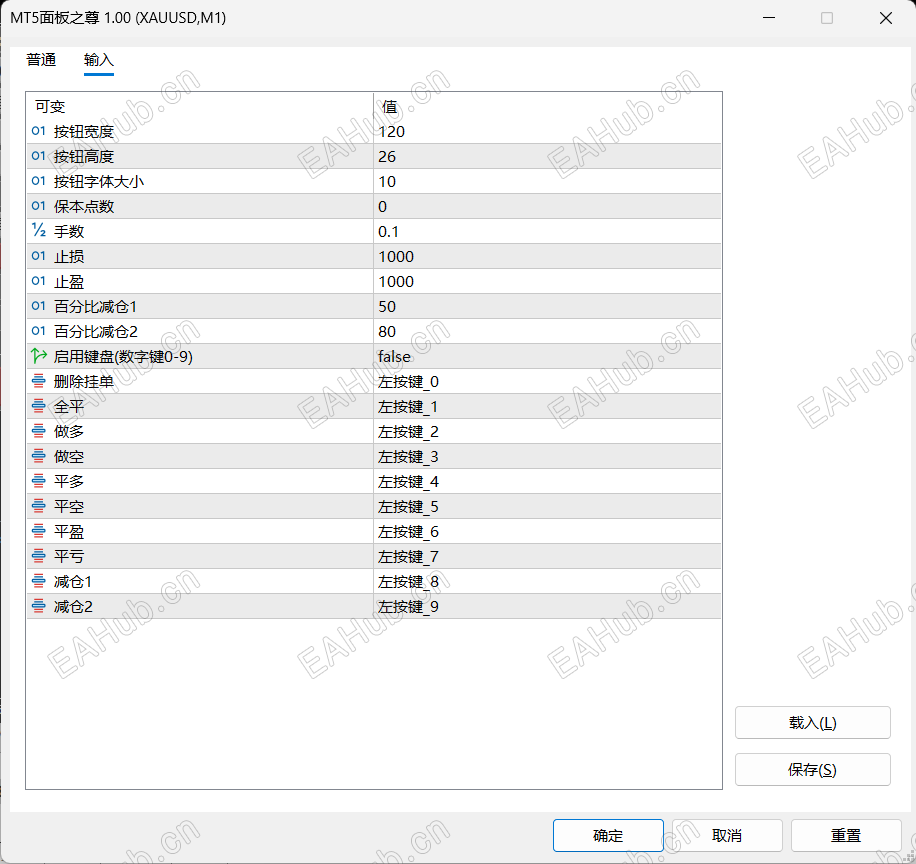Click the enum icon beside 减仓1

39,581
